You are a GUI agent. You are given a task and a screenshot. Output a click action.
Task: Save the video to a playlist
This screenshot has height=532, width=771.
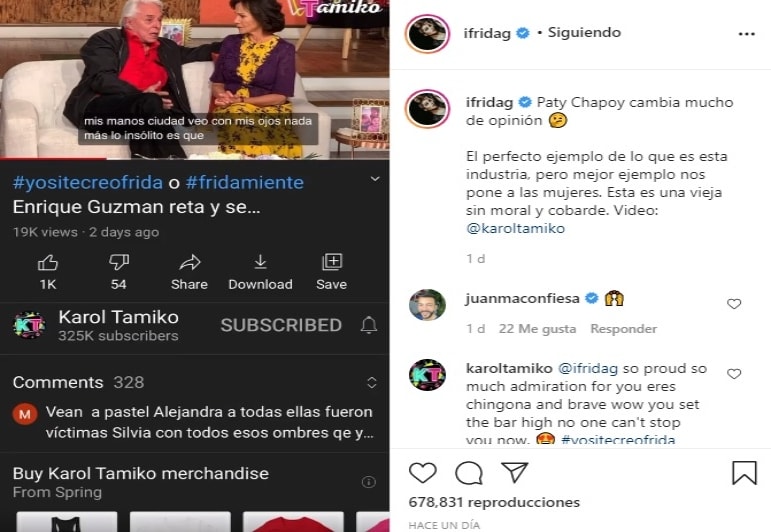coord(331,272)
